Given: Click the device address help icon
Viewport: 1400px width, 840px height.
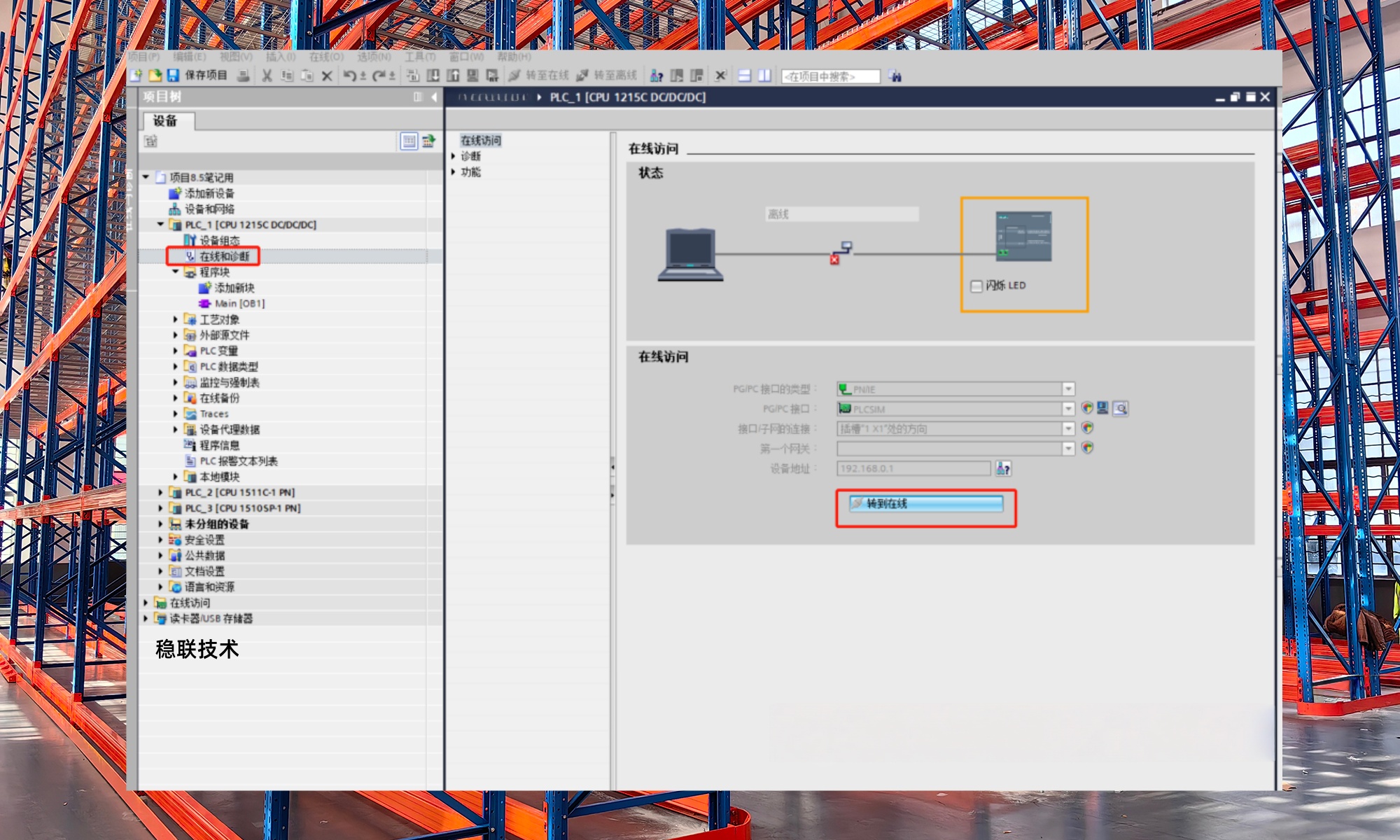Looking at the screenshot, I should tap(1003, 468).
